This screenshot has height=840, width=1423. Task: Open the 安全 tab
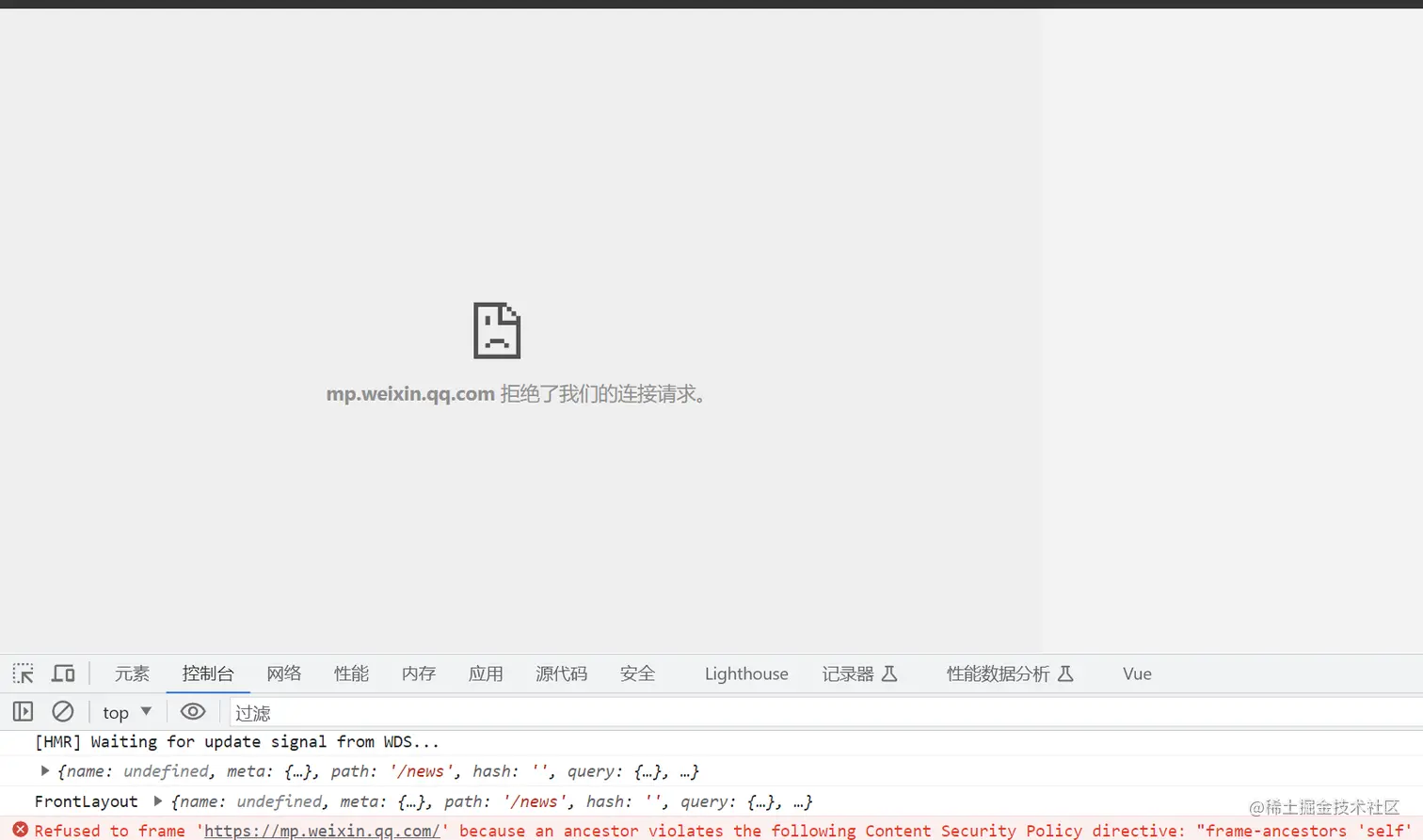coord(637,674)
